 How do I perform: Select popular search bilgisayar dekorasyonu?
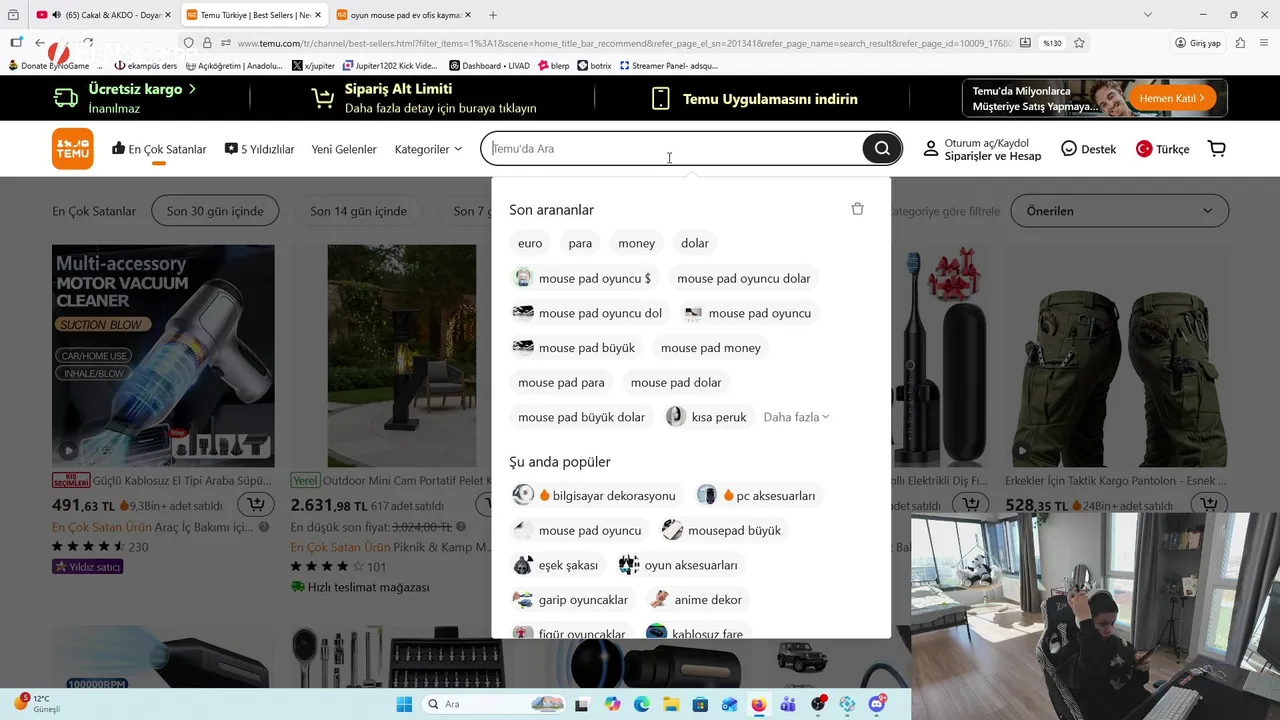pos(597,495)
